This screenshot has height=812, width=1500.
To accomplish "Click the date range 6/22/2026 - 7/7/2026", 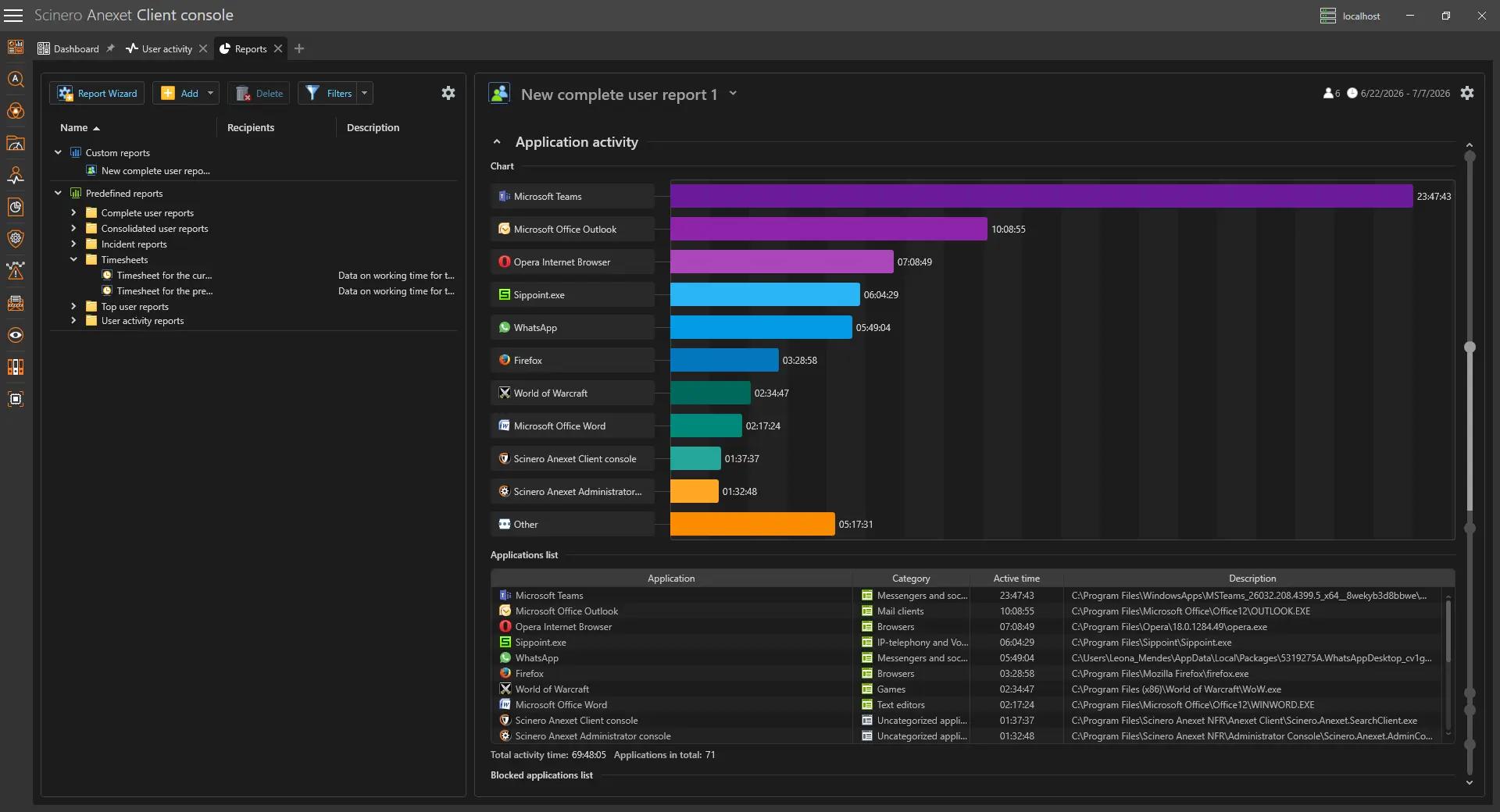I will click(1405, 93).
